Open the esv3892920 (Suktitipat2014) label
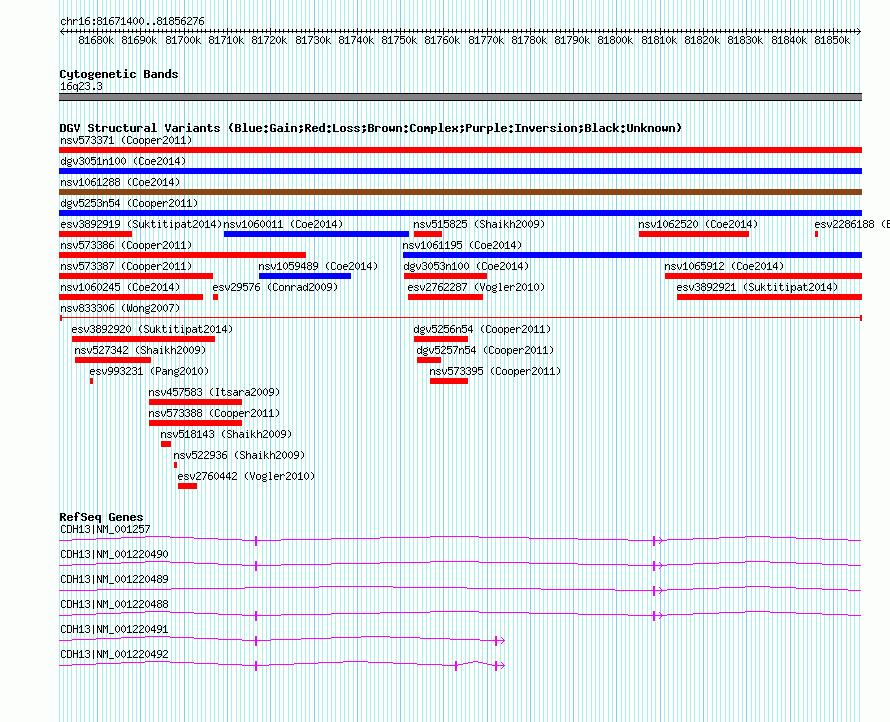890x722 pixels. point(152,329)
